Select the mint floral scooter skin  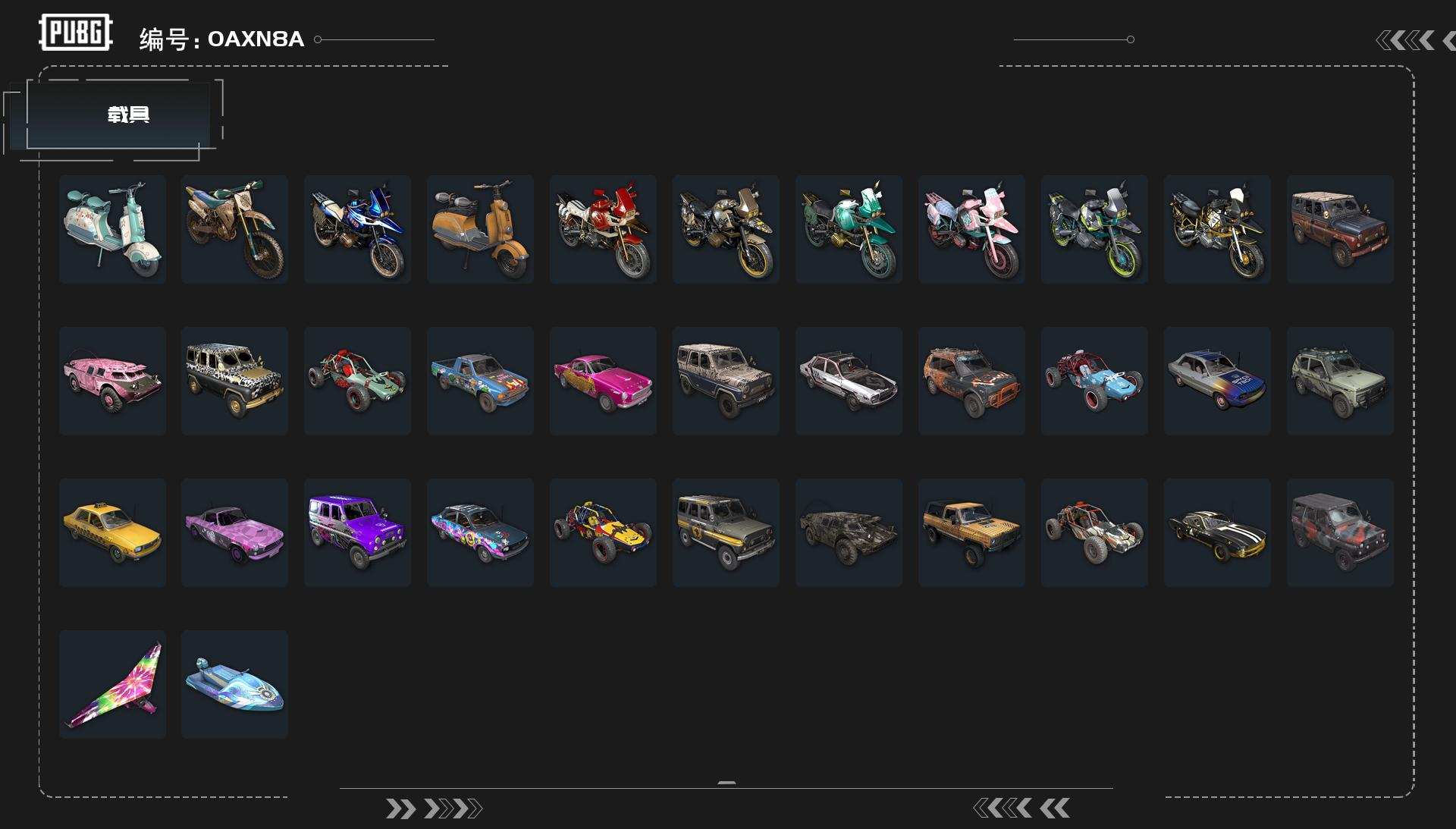click(x=112, y=229)
